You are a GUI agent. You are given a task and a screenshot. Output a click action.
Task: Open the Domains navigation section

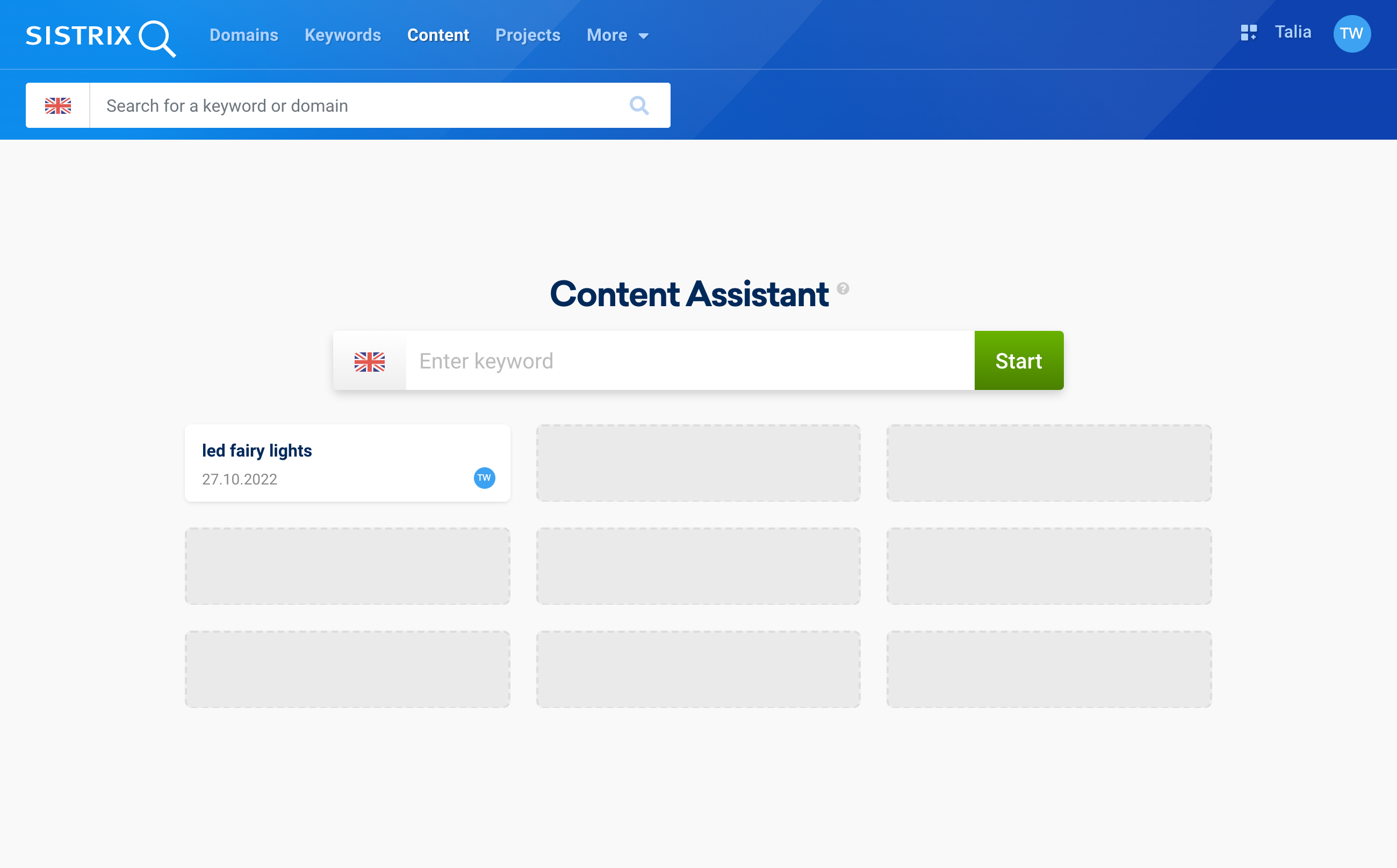(x=244, y=35)
